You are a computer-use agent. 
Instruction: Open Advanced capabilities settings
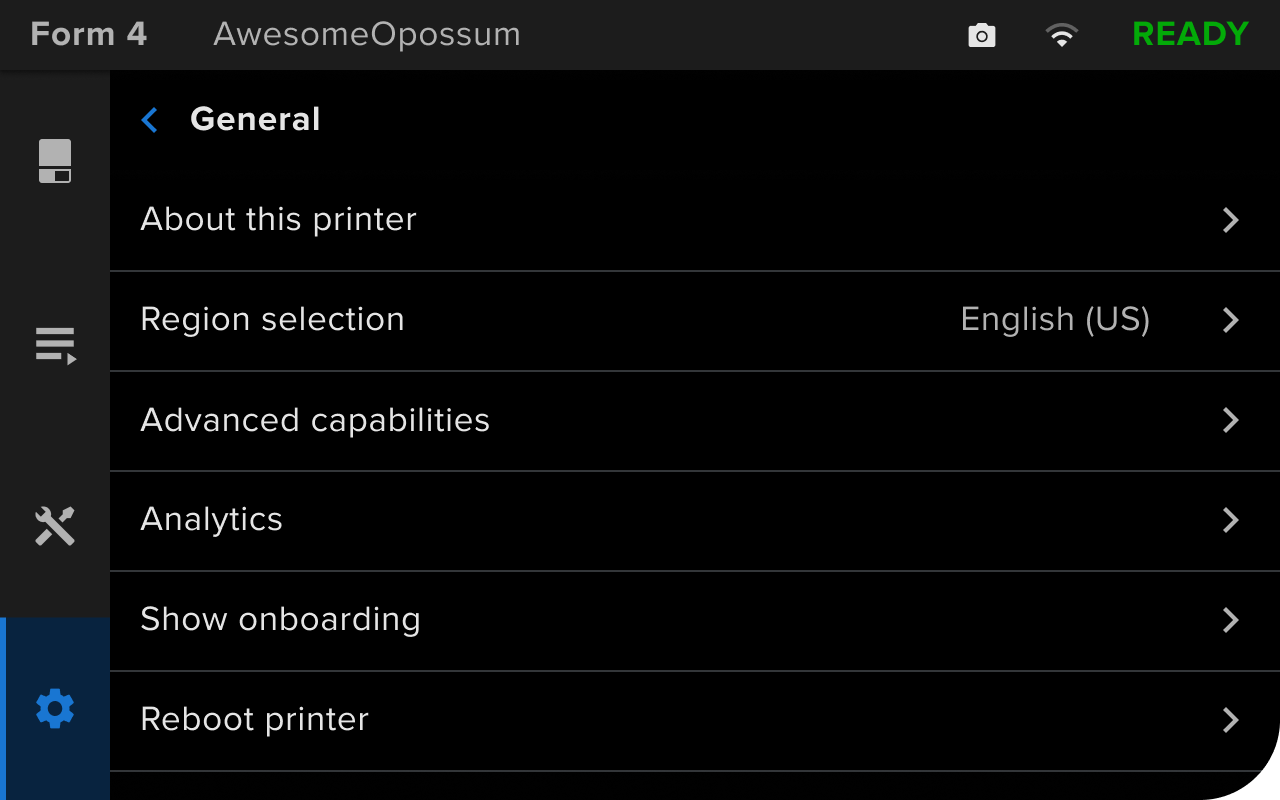[315, 420]
